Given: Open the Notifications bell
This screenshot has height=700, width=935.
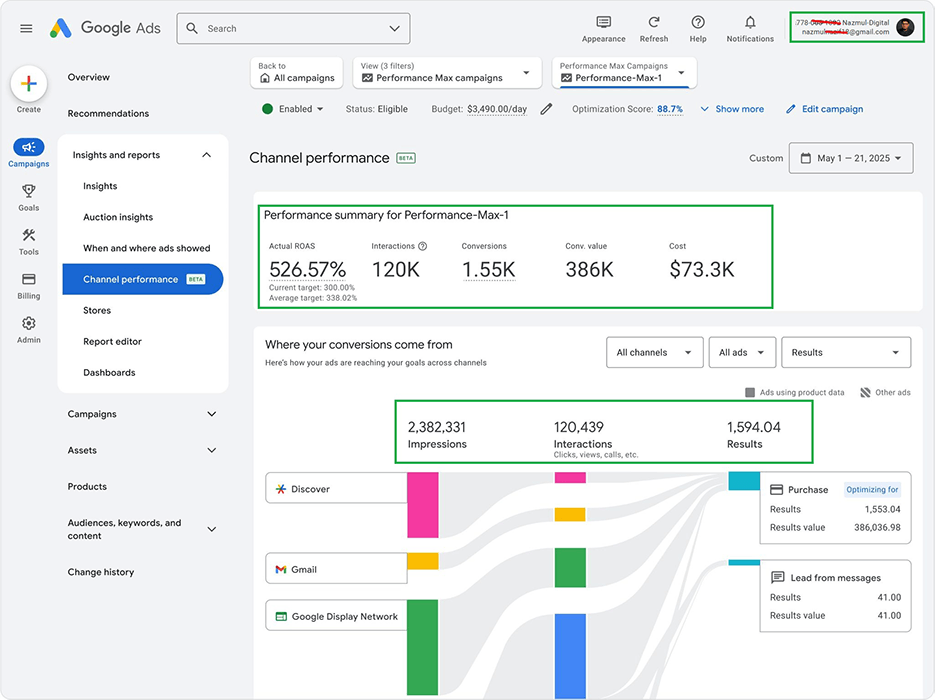Looking at the screenshot, I should [x=750, y=23].
